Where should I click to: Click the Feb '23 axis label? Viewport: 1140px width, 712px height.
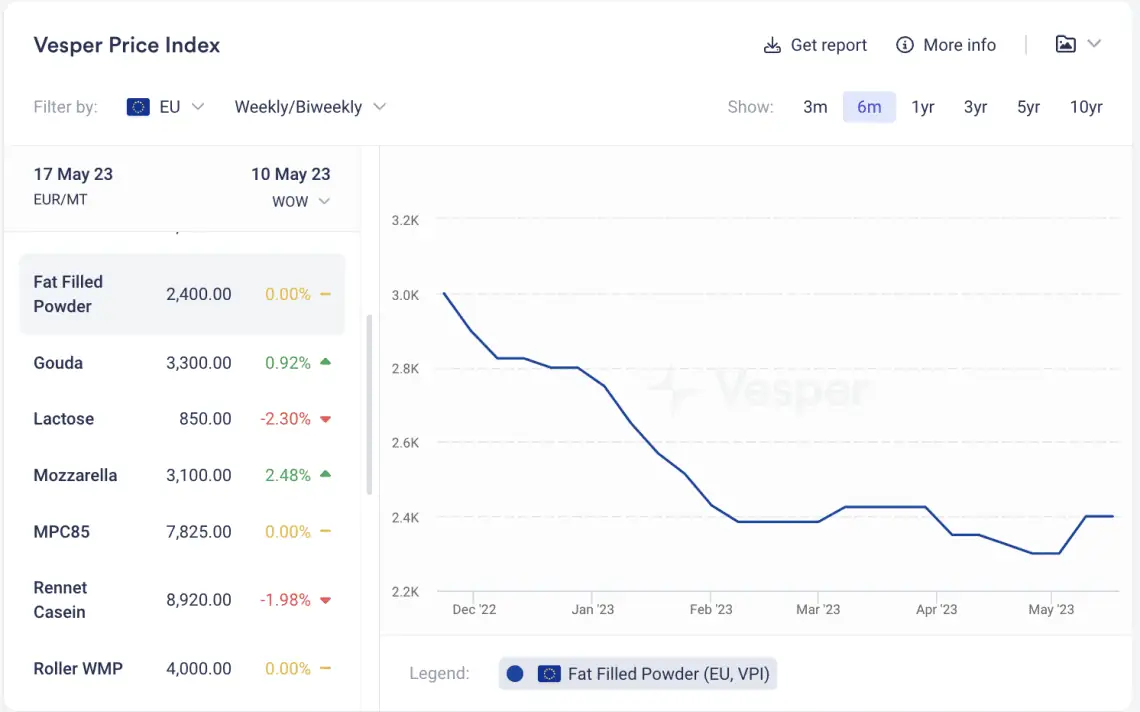pyautogui.click(x=711, y=609)
